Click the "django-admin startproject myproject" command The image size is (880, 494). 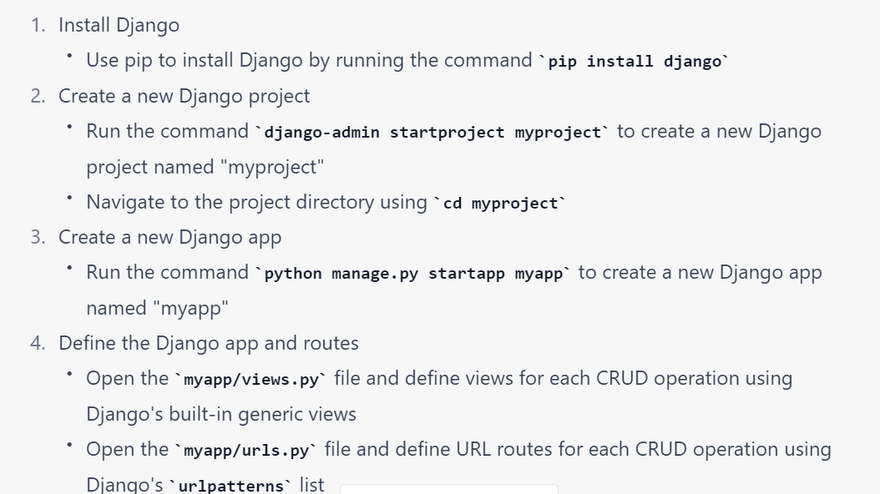point(432,133)
